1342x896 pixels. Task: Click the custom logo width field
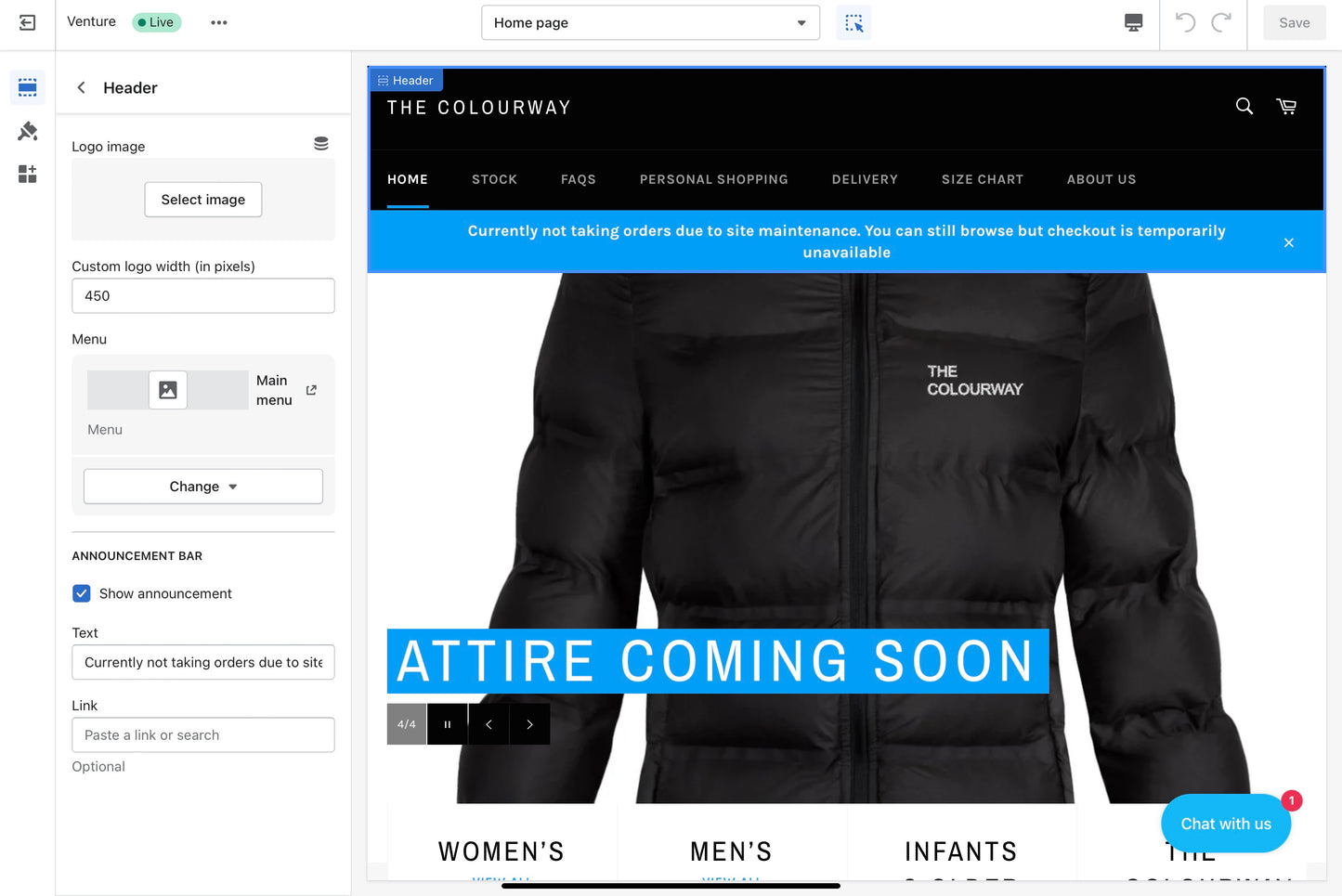(203, 296)
